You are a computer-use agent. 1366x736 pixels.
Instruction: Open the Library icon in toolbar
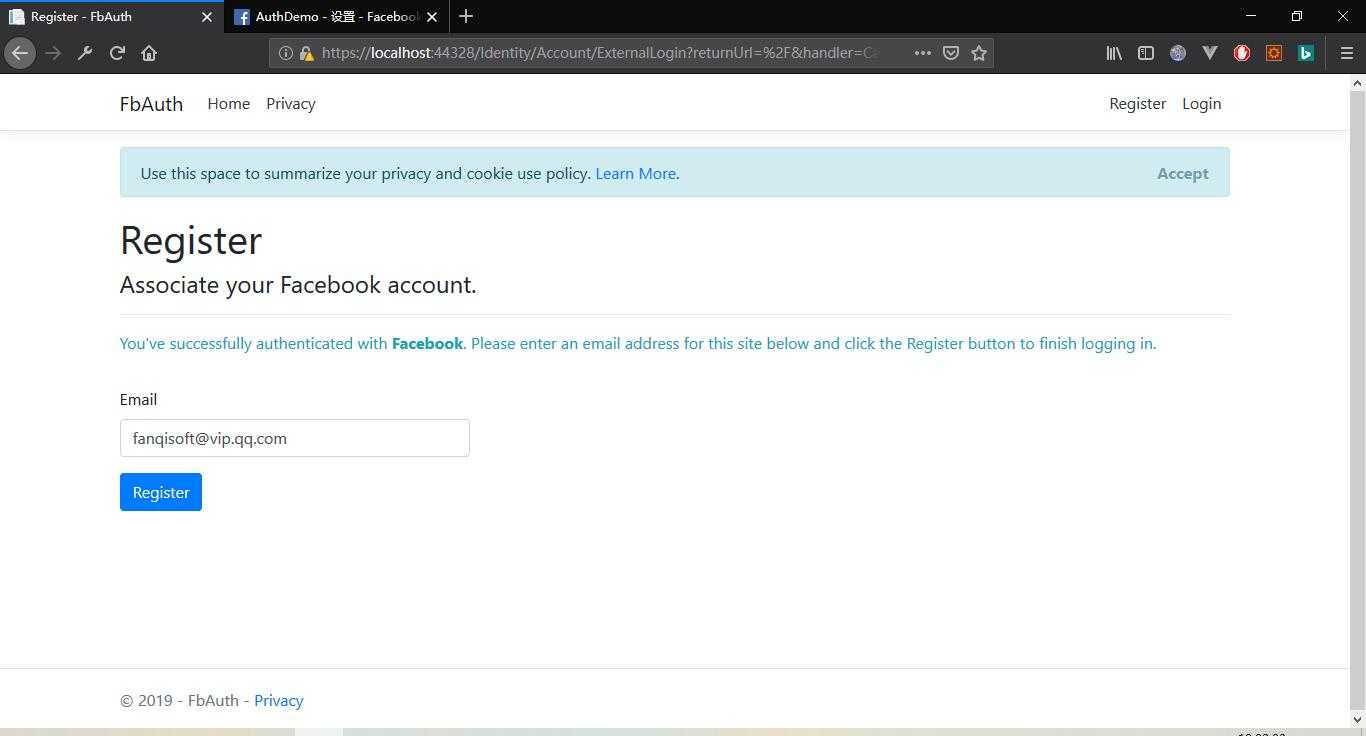tap(1114, 53)
